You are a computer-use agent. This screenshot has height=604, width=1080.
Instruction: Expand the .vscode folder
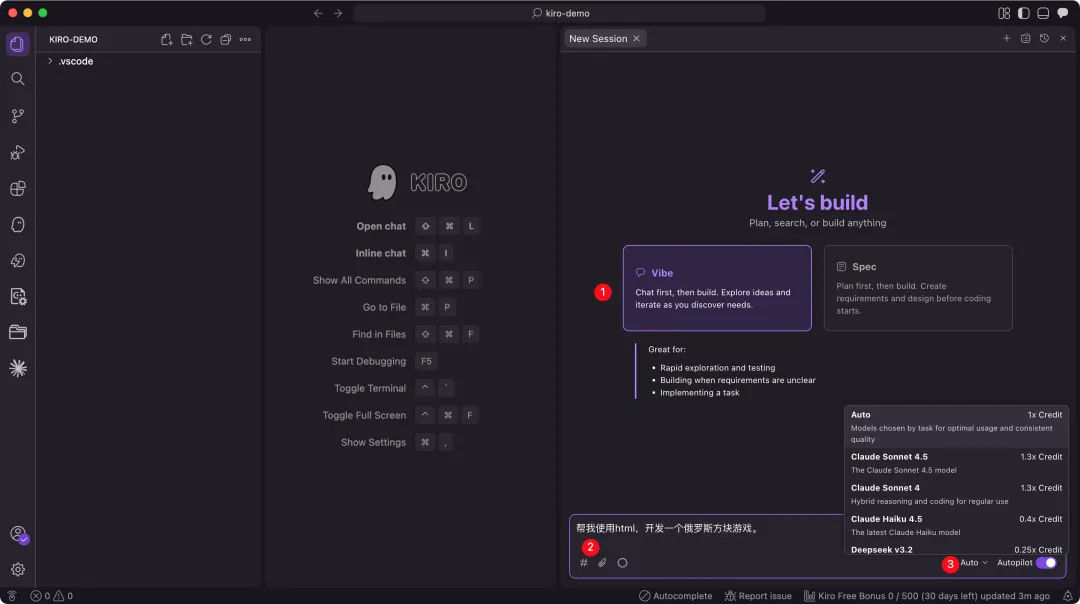coord(76,61)
